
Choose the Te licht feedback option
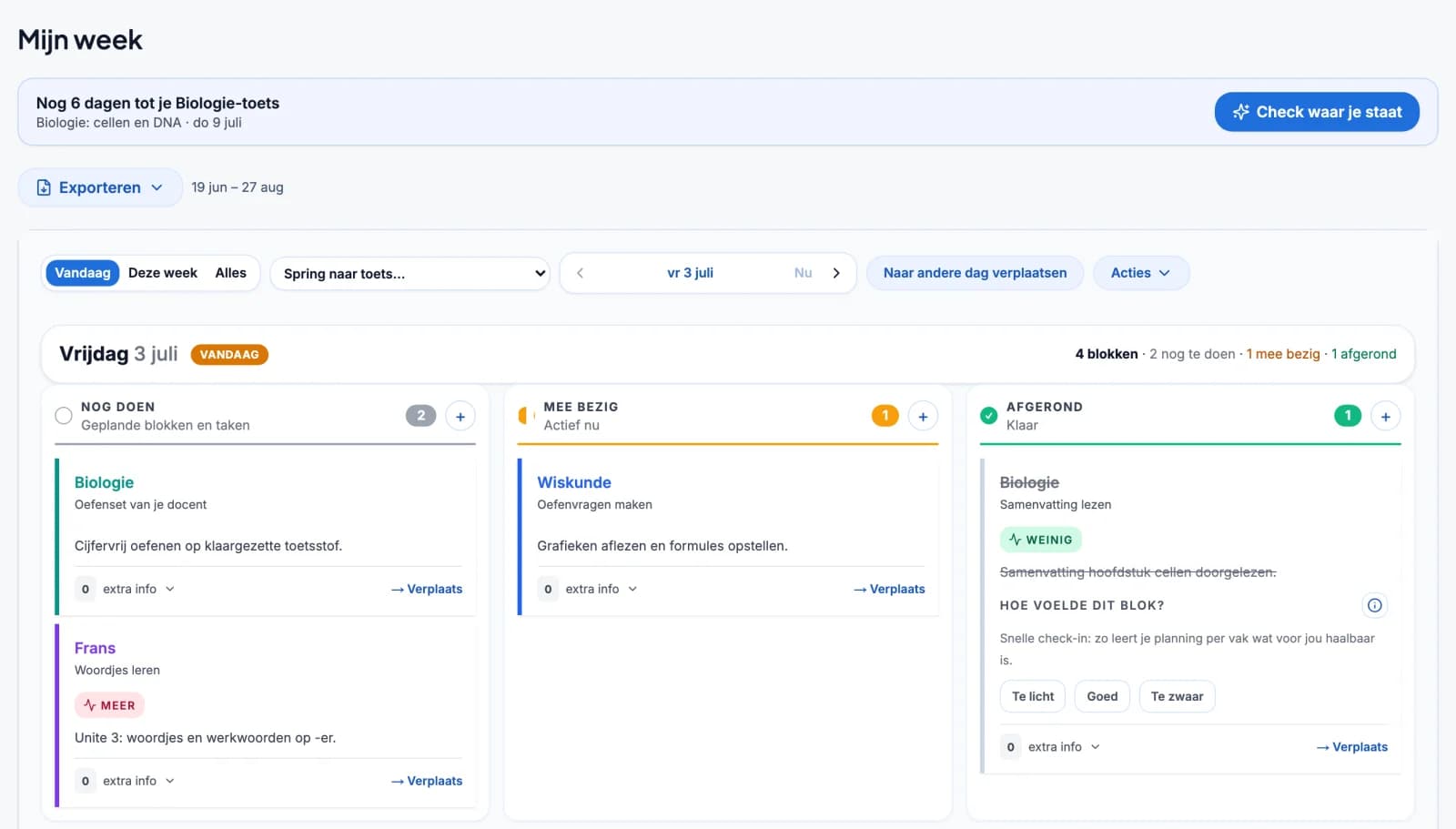click(x=1033, y=696)
